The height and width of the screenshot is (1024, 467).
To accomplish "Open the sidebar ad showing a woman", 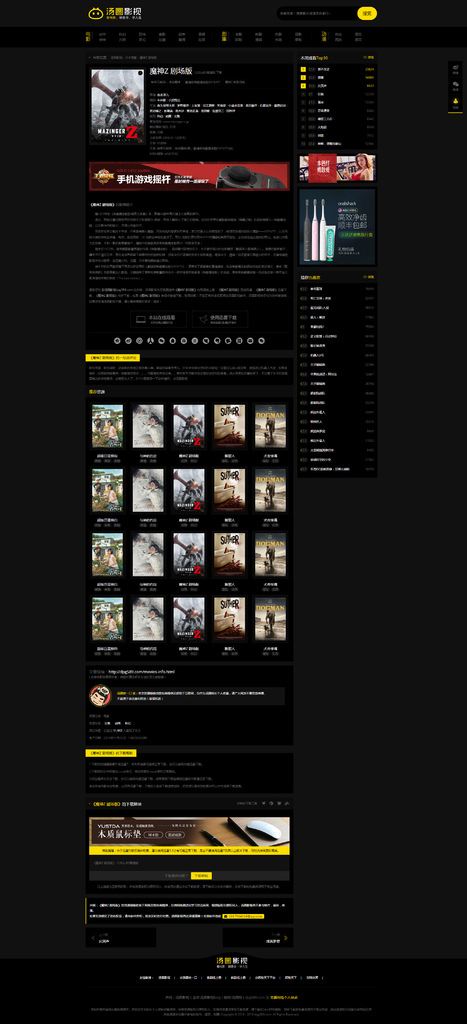I will pyautogui.click(x=337, y=167).
